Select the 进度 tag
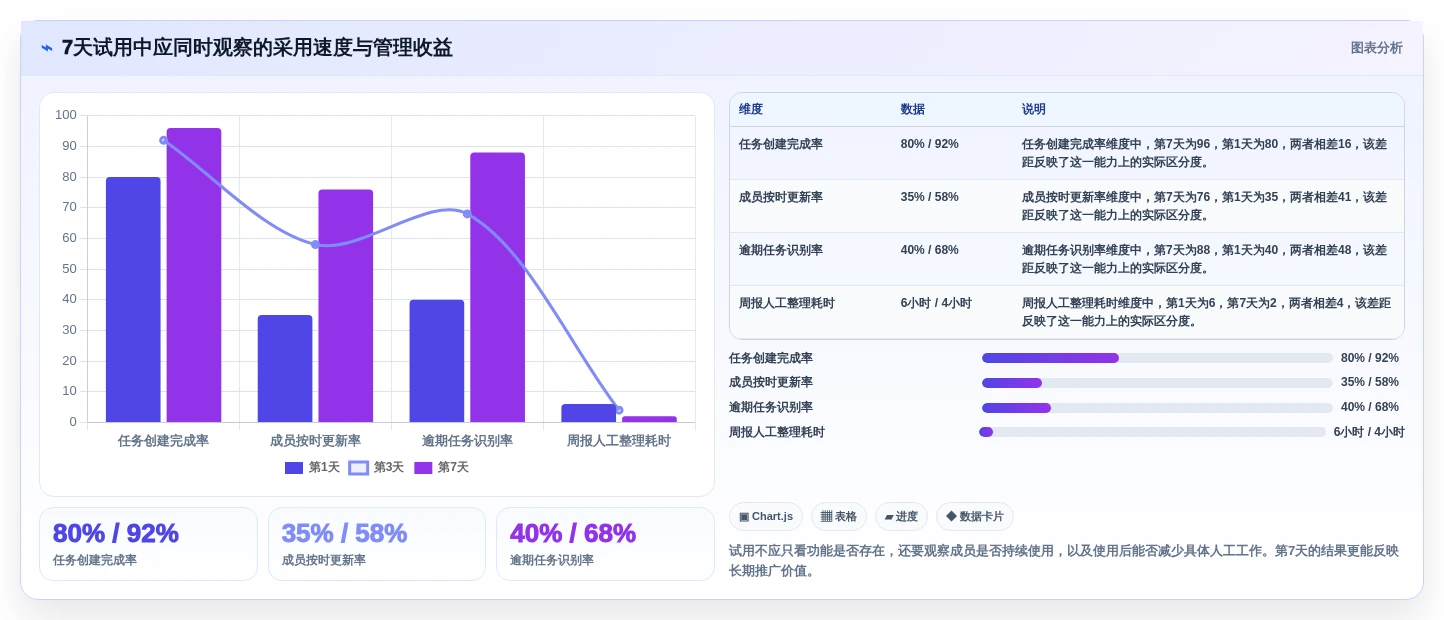This screenshot has width=1444, height=620. [901, 517]
